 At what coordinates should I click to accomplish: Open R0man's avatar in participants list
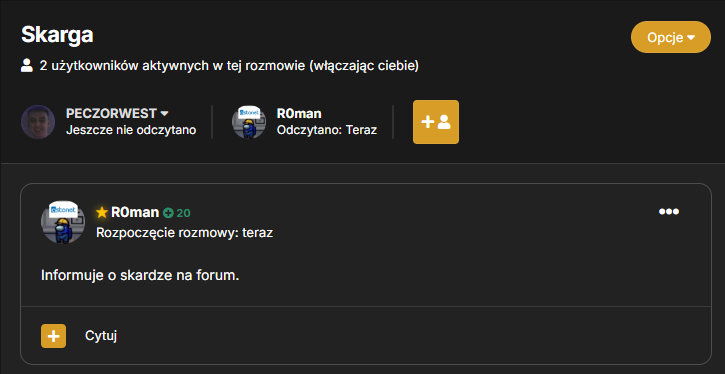click(249, 122)
